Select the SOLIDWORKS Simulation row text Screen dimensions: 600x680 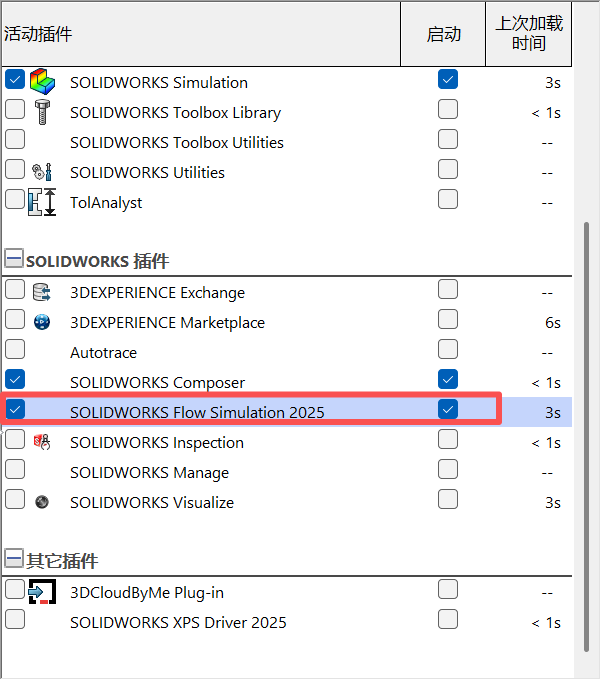click(159, 82)
